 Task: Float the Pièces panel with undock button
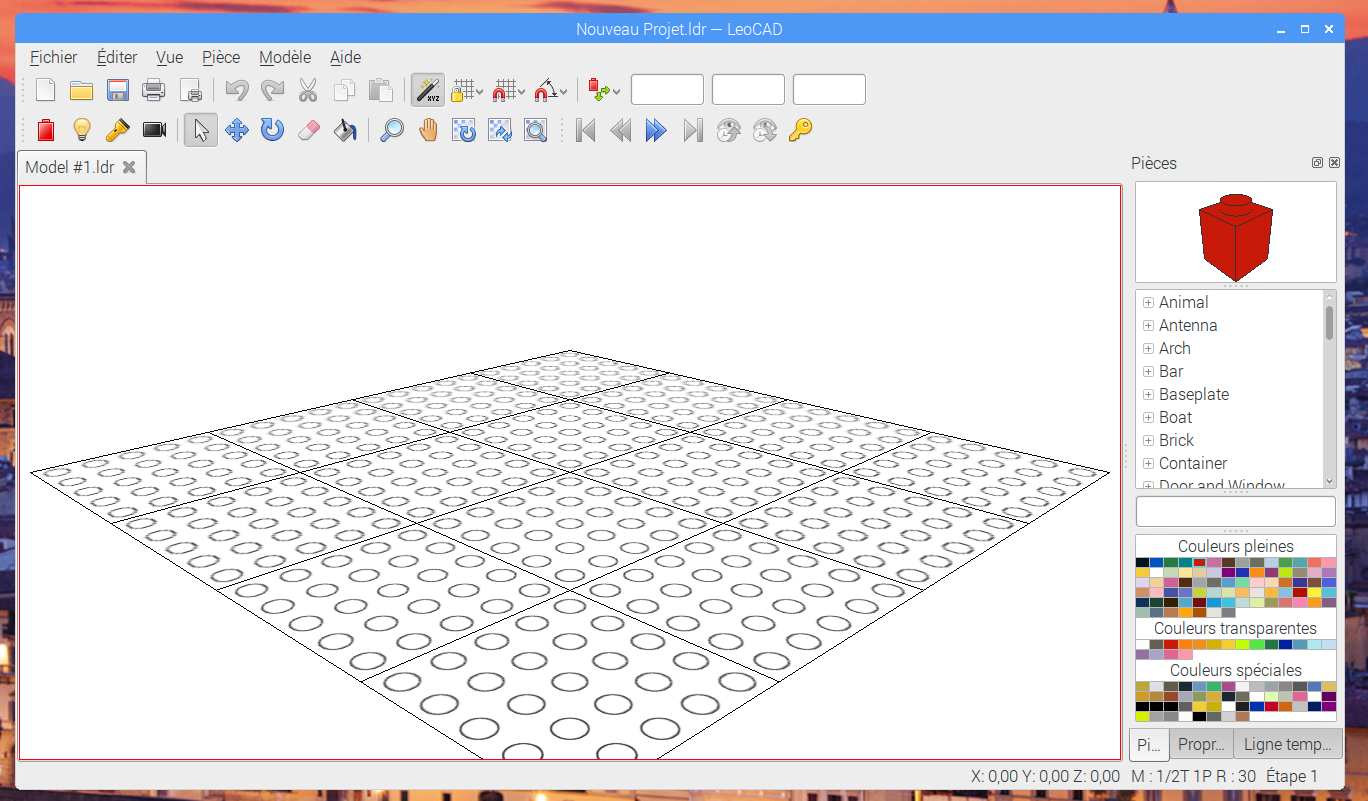point(1318,163)
